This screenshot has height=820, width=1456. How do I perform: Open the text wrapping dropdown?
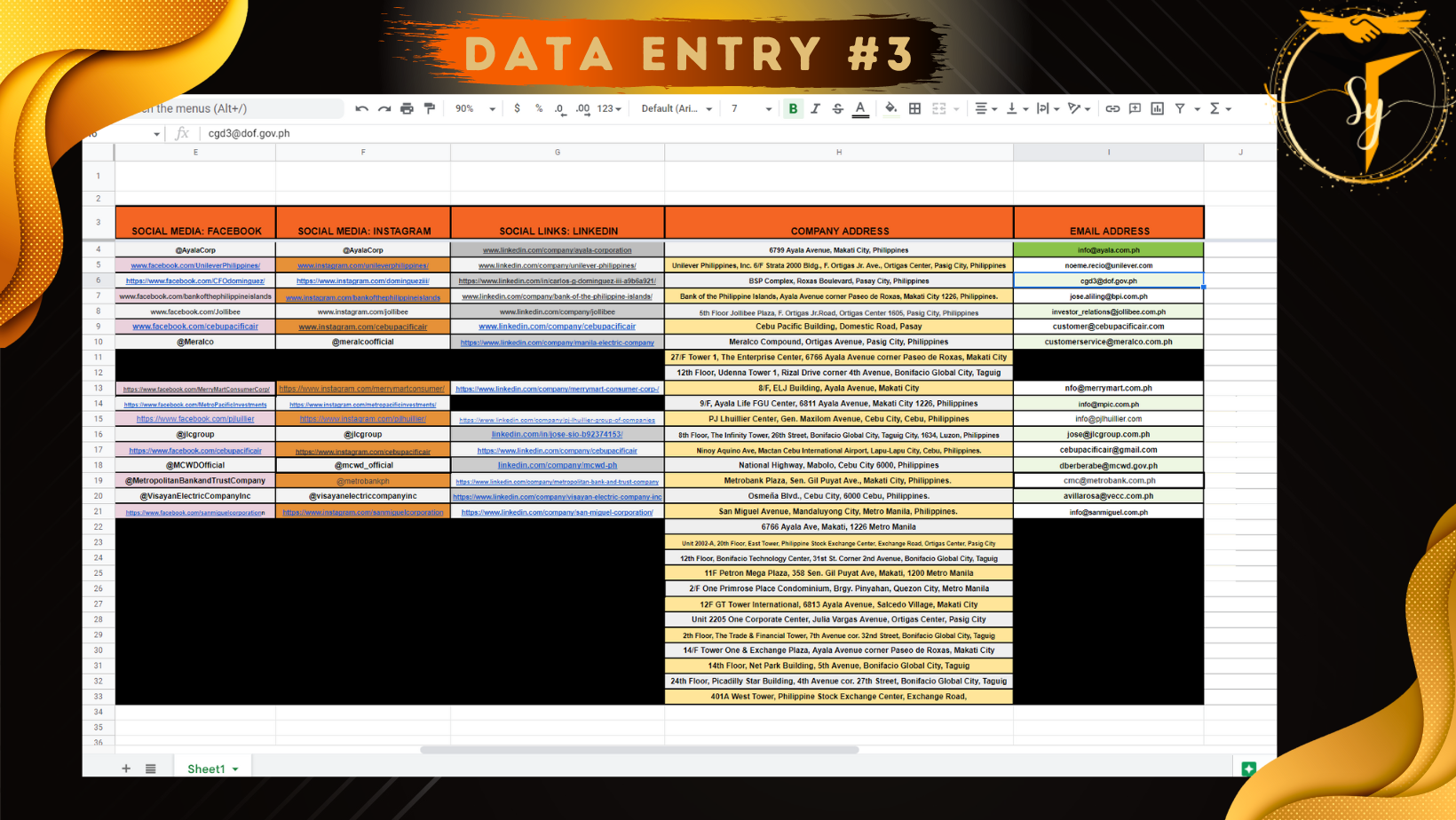point(1048,108)
